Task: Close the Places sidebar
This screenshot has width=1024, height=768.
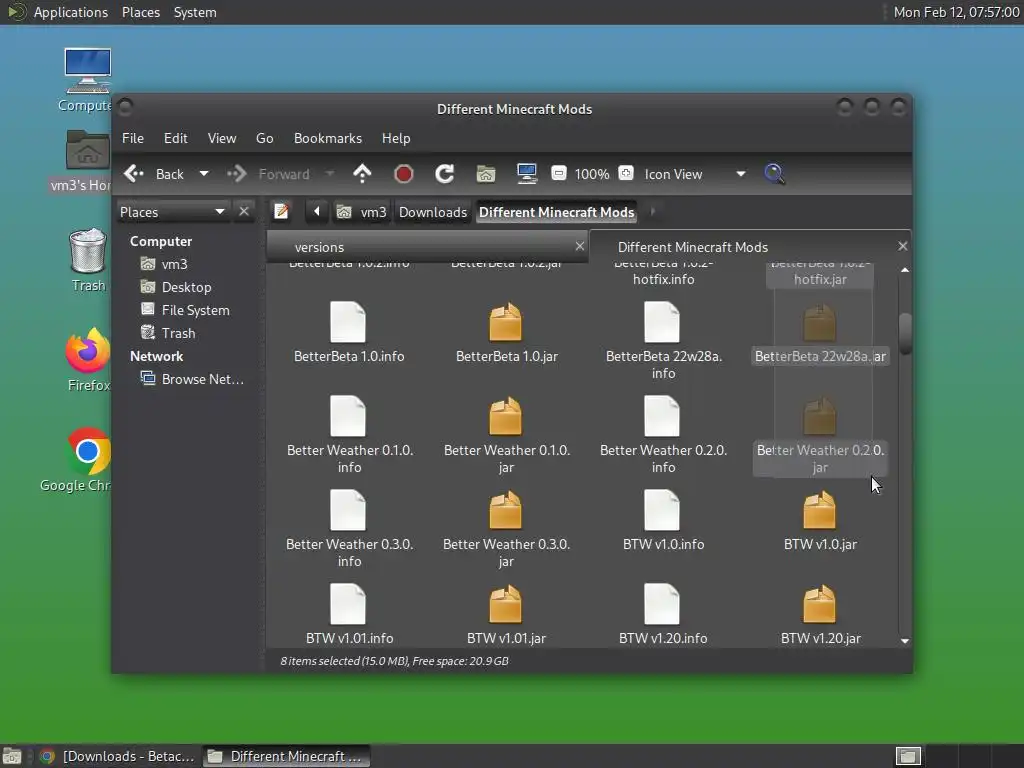Action: [244, 212]
